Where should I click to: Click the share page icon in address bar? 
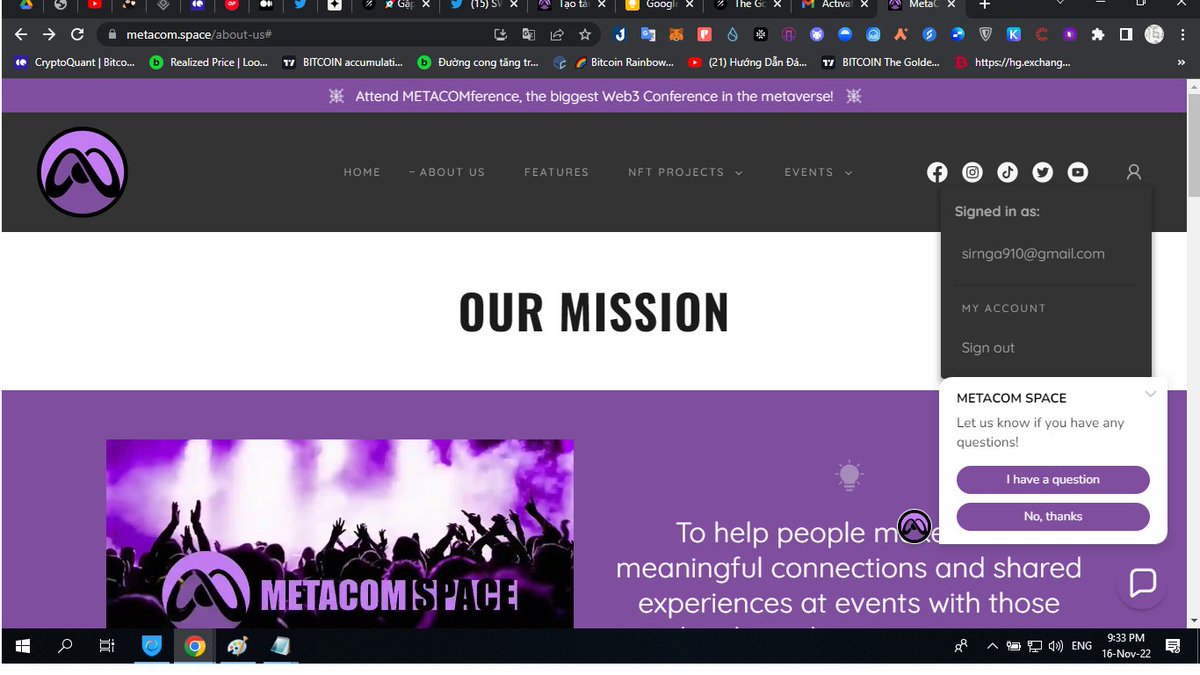pyautogui.click(x=557, y=34)
